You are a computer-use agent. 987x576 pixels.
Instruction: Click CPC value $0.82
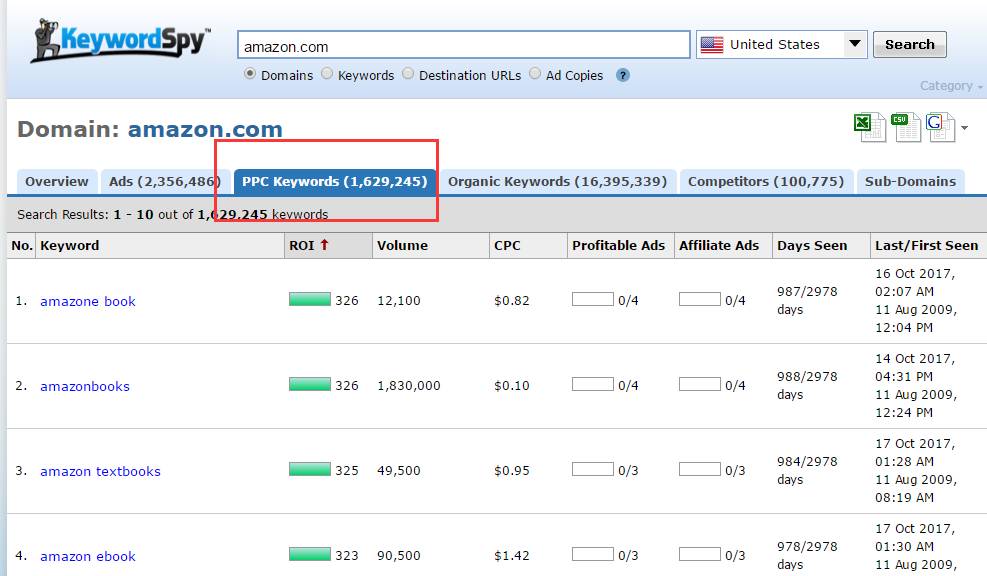(512, 300)
